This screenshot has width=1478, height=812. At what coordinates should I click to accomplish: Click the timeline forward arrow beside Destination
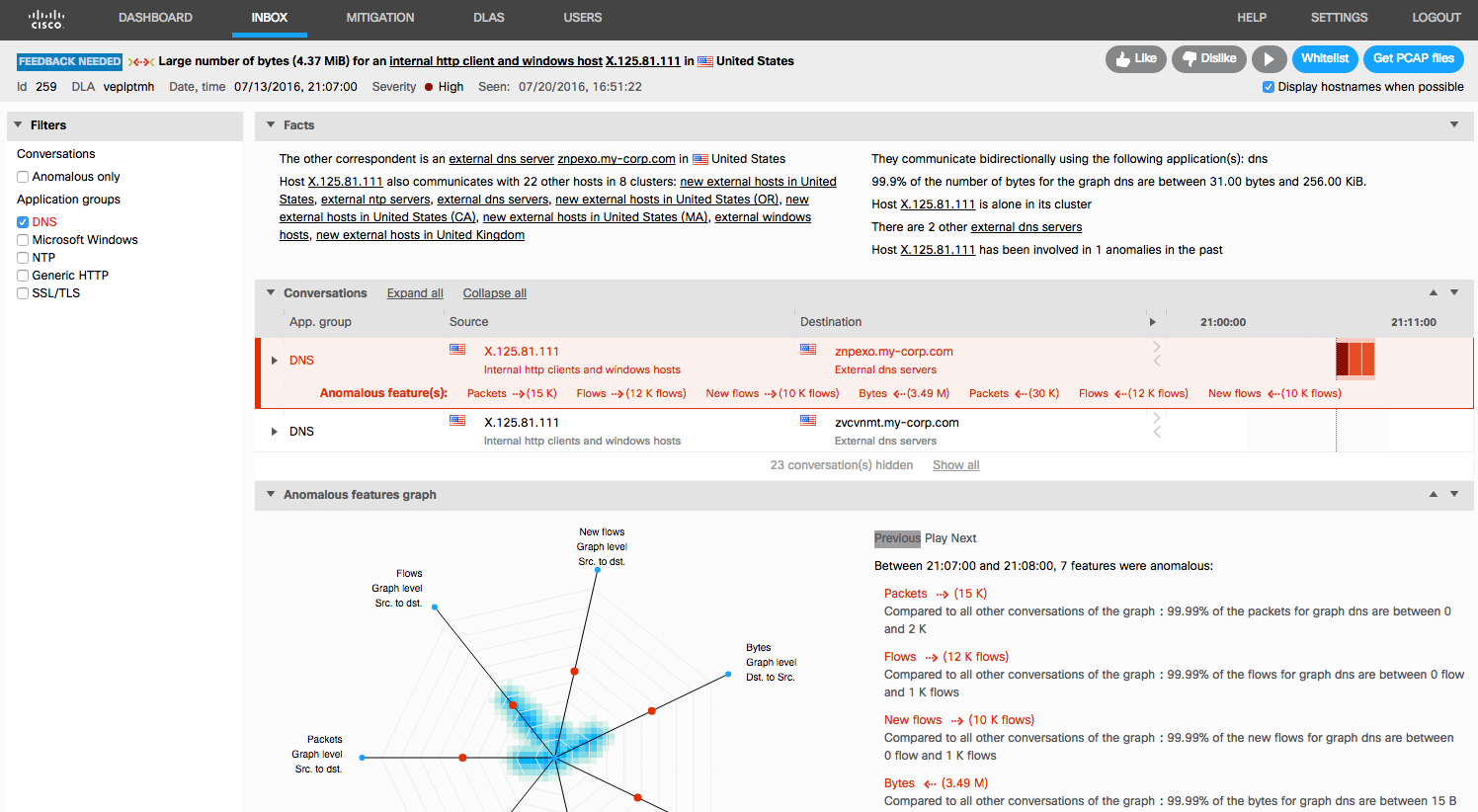coord(1152,322)
